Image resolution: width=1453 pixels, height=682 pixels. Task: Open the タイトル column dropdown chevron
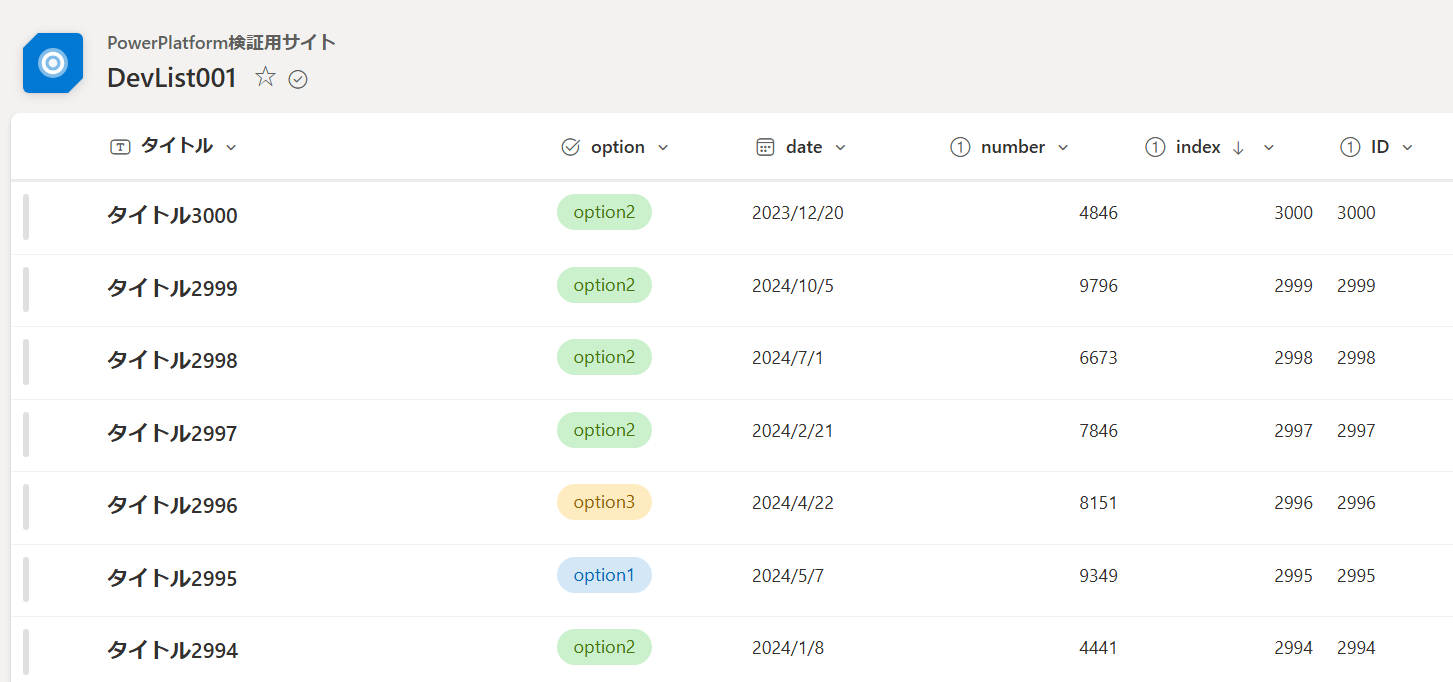pos(231,148)
